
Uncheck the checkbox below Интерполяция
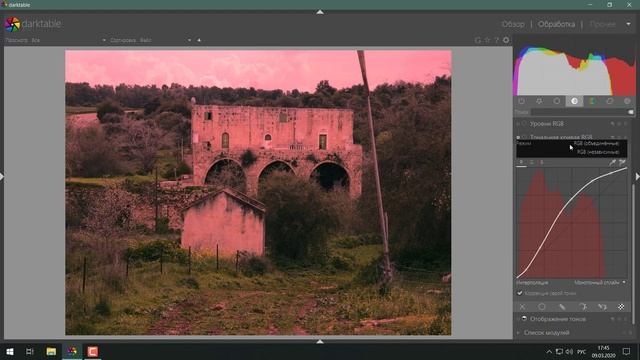click(x=520, y=293)
